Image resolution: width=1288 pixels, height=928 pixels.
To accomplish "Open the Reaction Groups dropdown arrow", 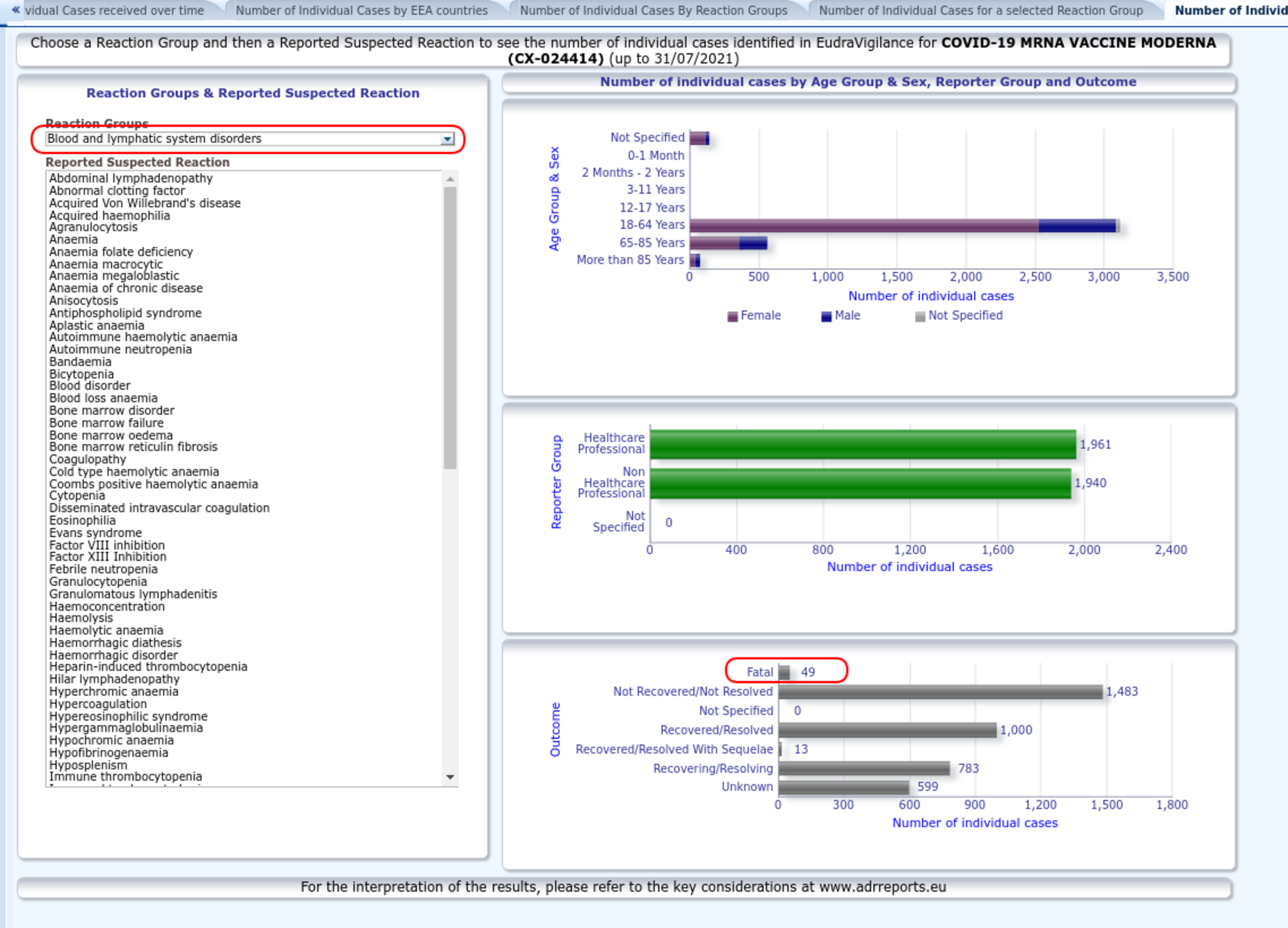I will click(447, 139).
